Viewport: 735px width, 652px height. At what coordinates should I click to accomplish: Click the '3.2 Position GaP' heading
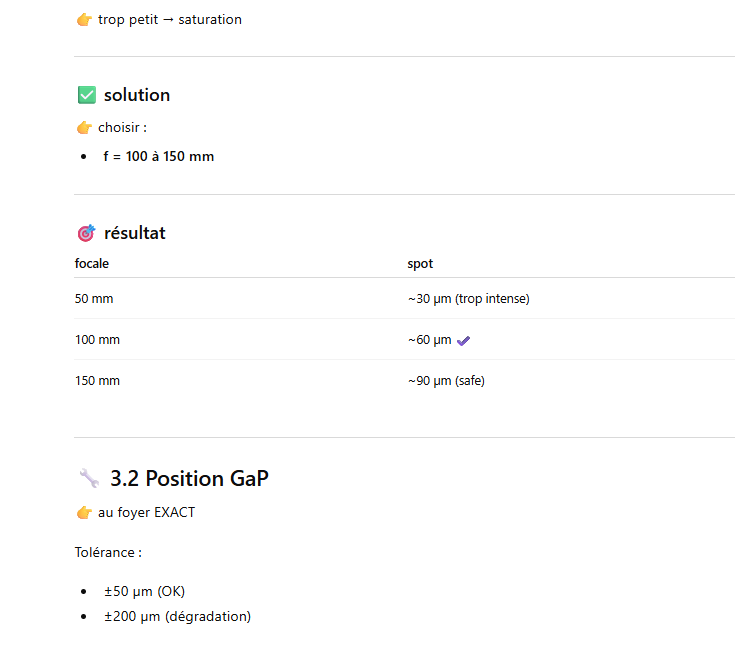point(189,479)
